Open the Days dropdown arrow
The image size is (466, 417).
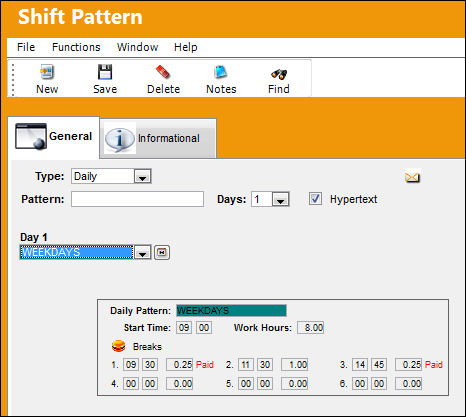click(x=281, y=199)
